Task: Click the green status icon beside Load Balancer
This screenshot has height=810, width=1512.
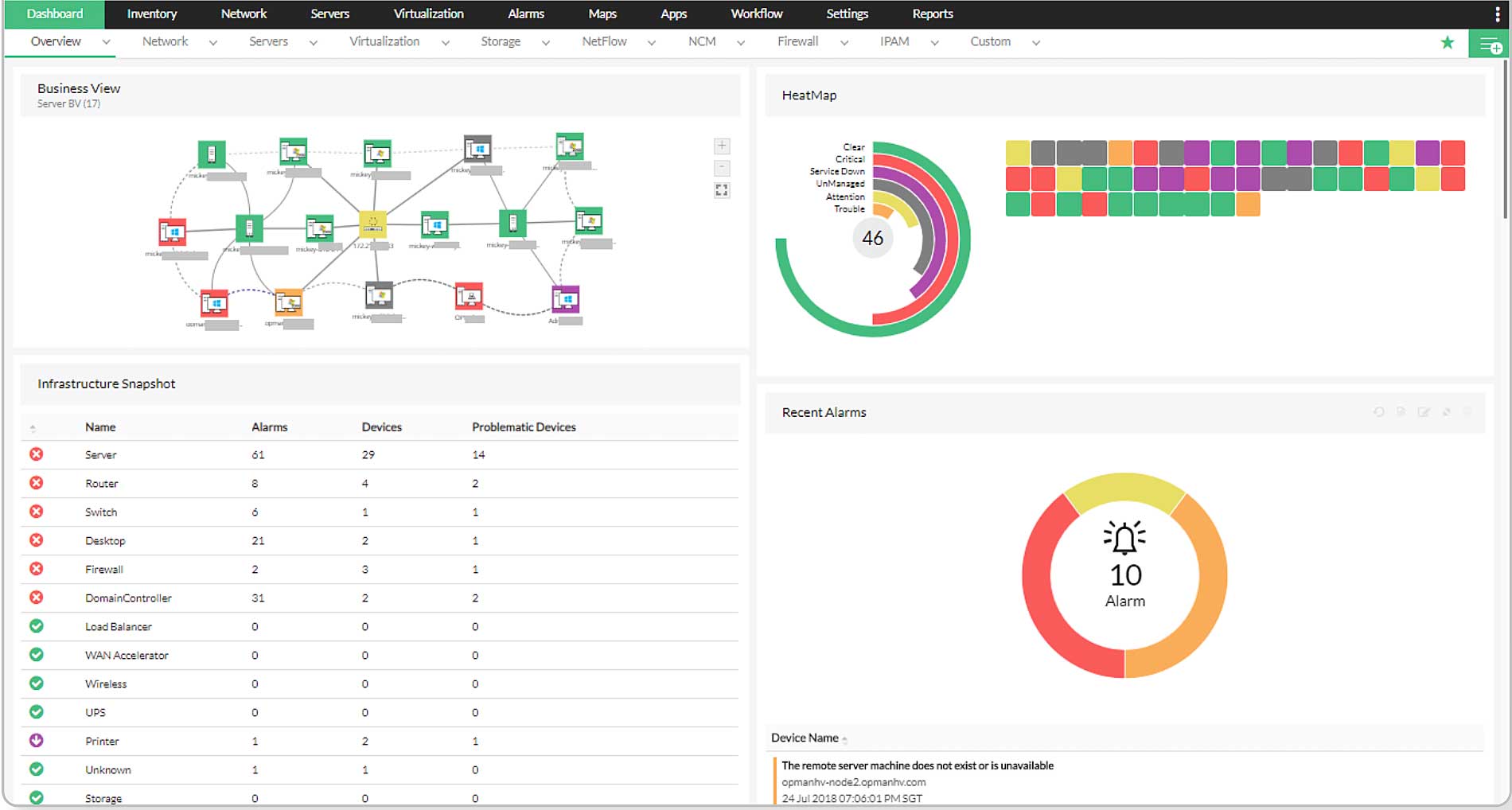Action: [37, 626]
